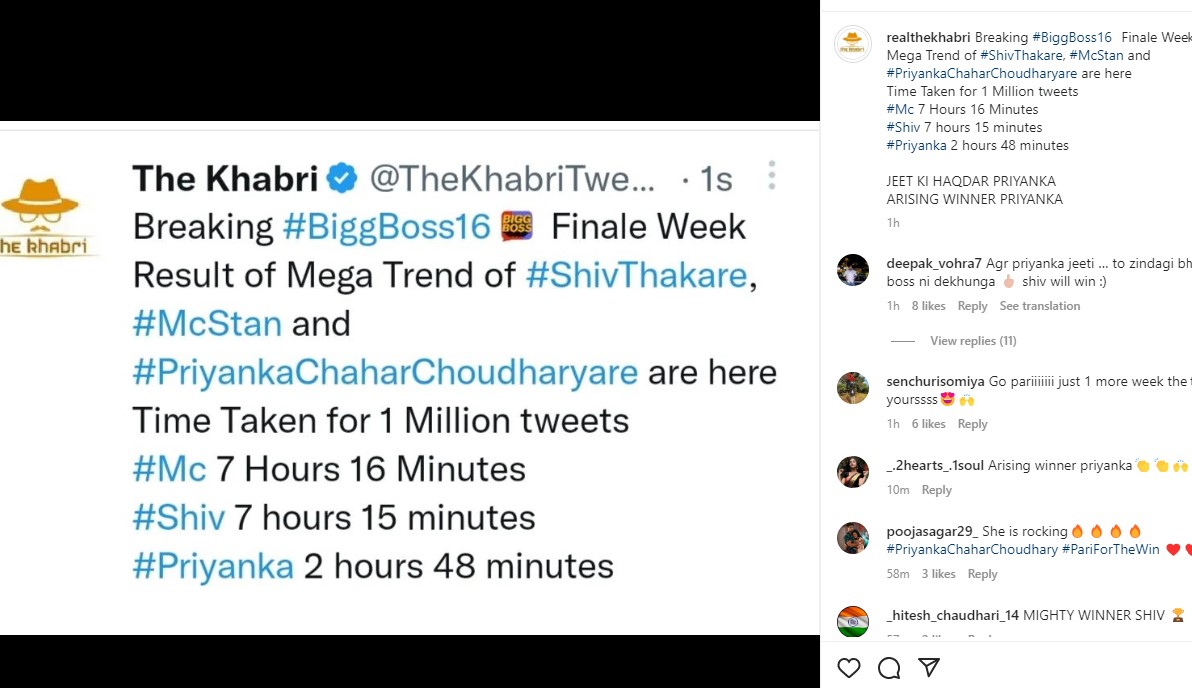1192x688 pixels.
Task: Reply to _.2hearts_.1soul's comment
Action: [x=936, y=490]
